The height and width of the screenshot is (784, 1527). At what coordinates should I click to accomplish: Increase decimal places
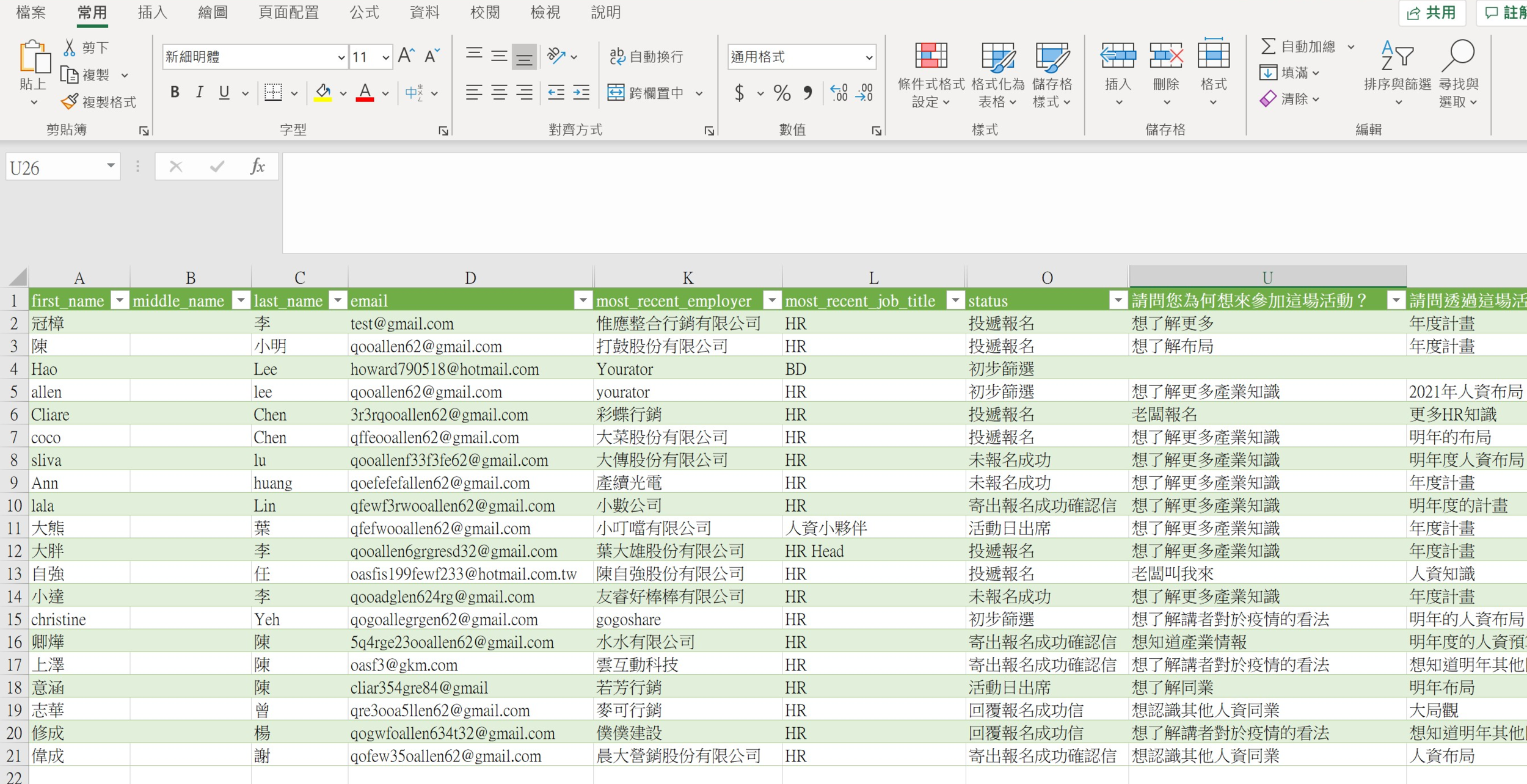click(x=839, y=93)
